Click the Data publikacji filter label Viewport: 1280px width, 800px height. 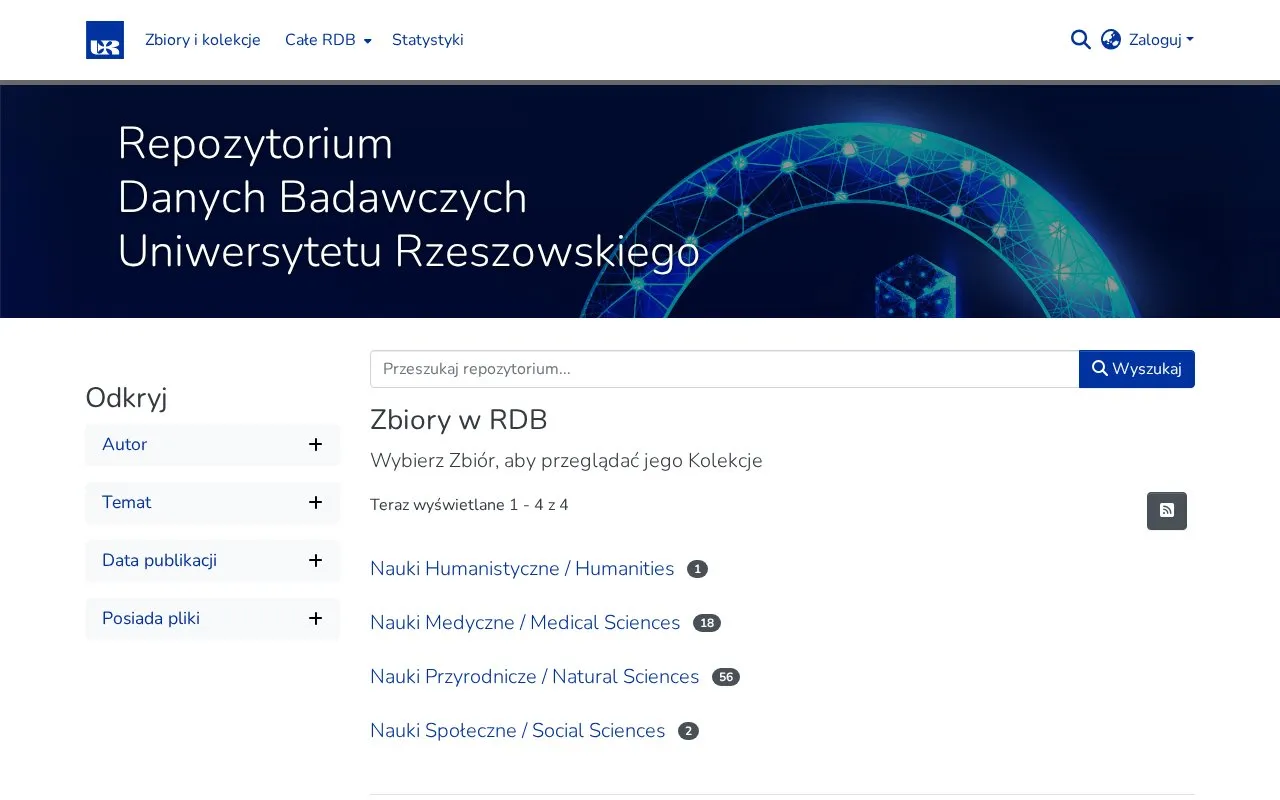coord(160,561)
